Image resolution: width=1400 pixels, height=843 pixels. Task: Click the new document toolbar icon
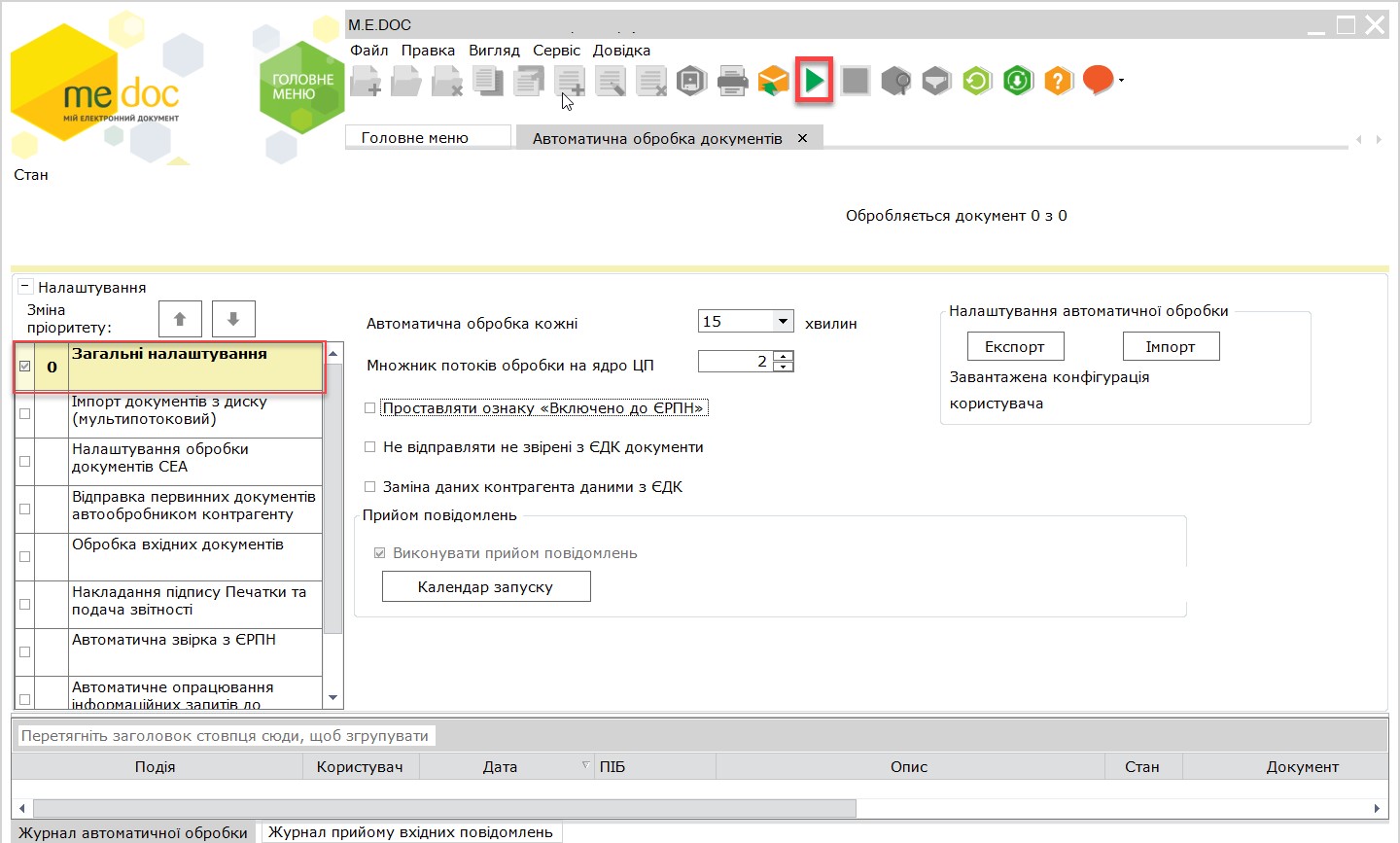coord(366,81)
